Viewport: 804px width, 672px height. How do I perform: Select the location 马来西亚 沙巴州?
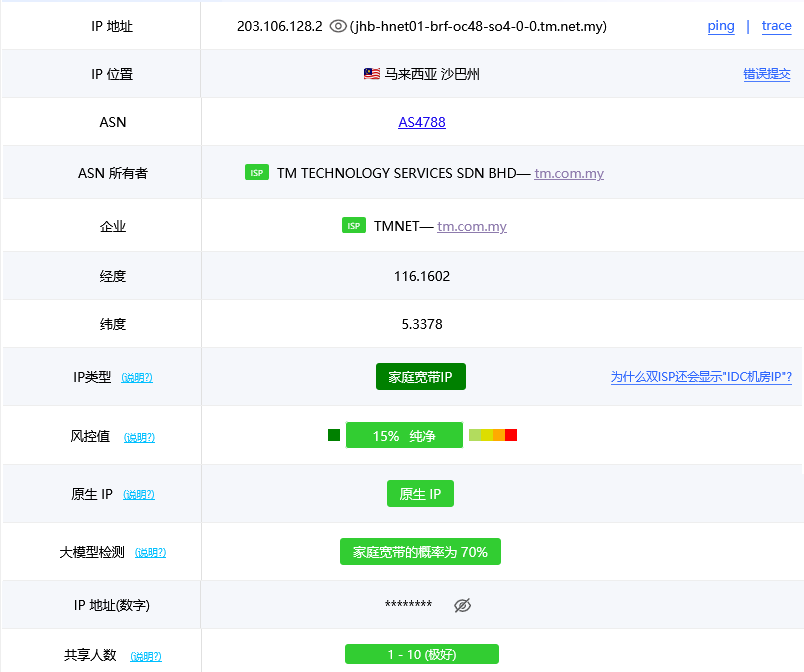click(x=432, y=74)
